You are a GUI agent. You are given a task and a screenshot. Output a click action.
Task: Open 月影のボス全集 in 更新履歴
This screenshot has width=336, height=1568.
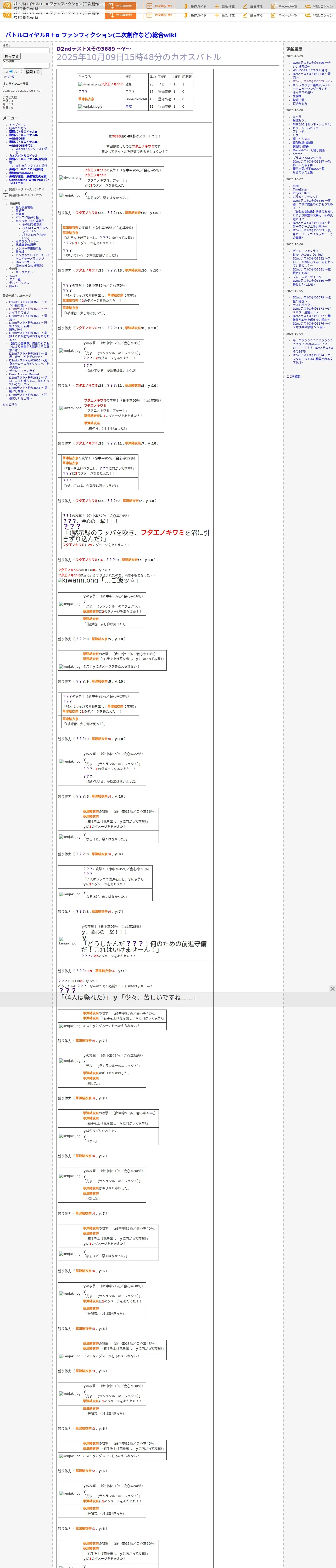pyautogui.click(x=303, y=172)
